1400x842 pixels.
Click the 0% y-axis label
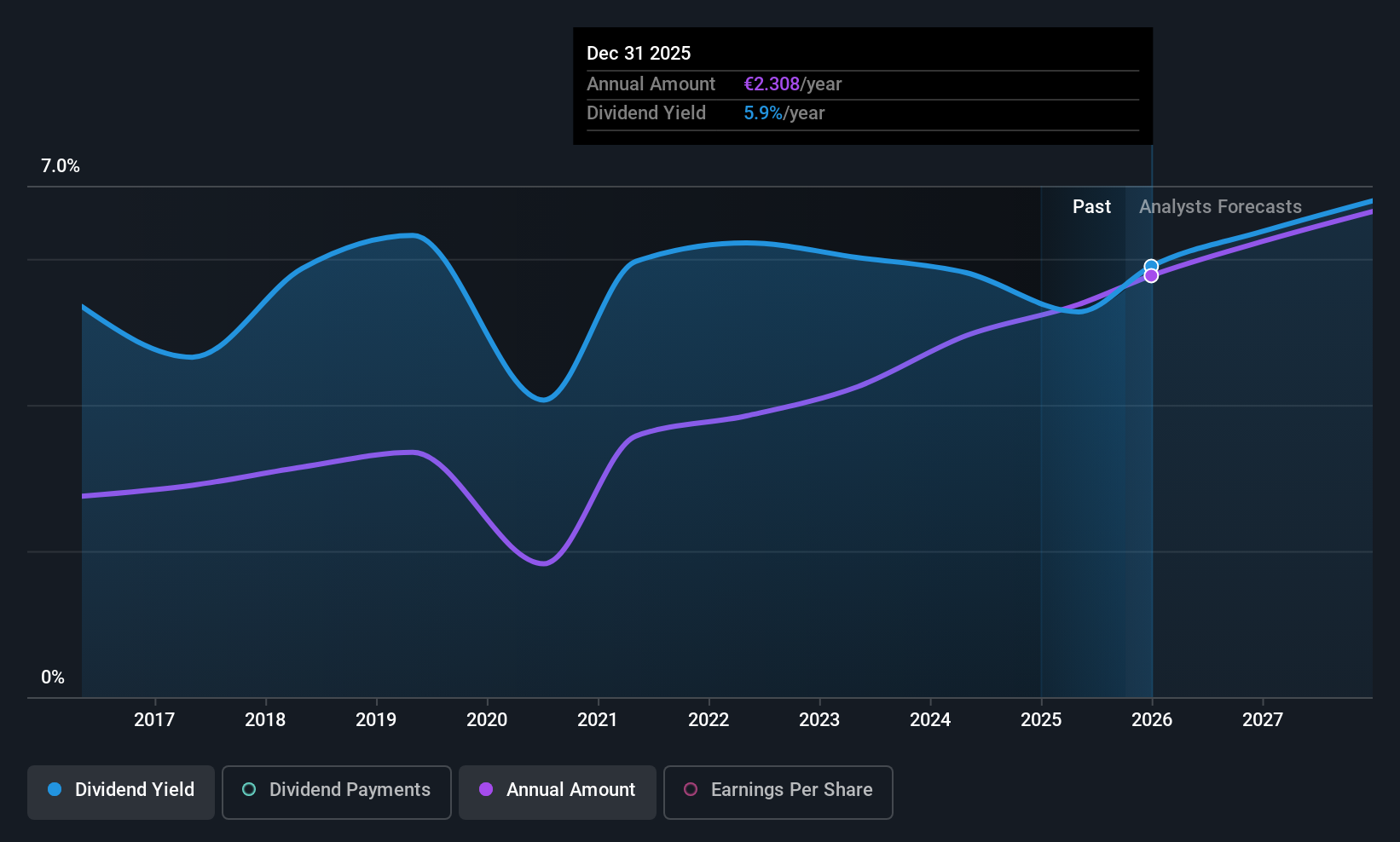(x=53, y=678)
